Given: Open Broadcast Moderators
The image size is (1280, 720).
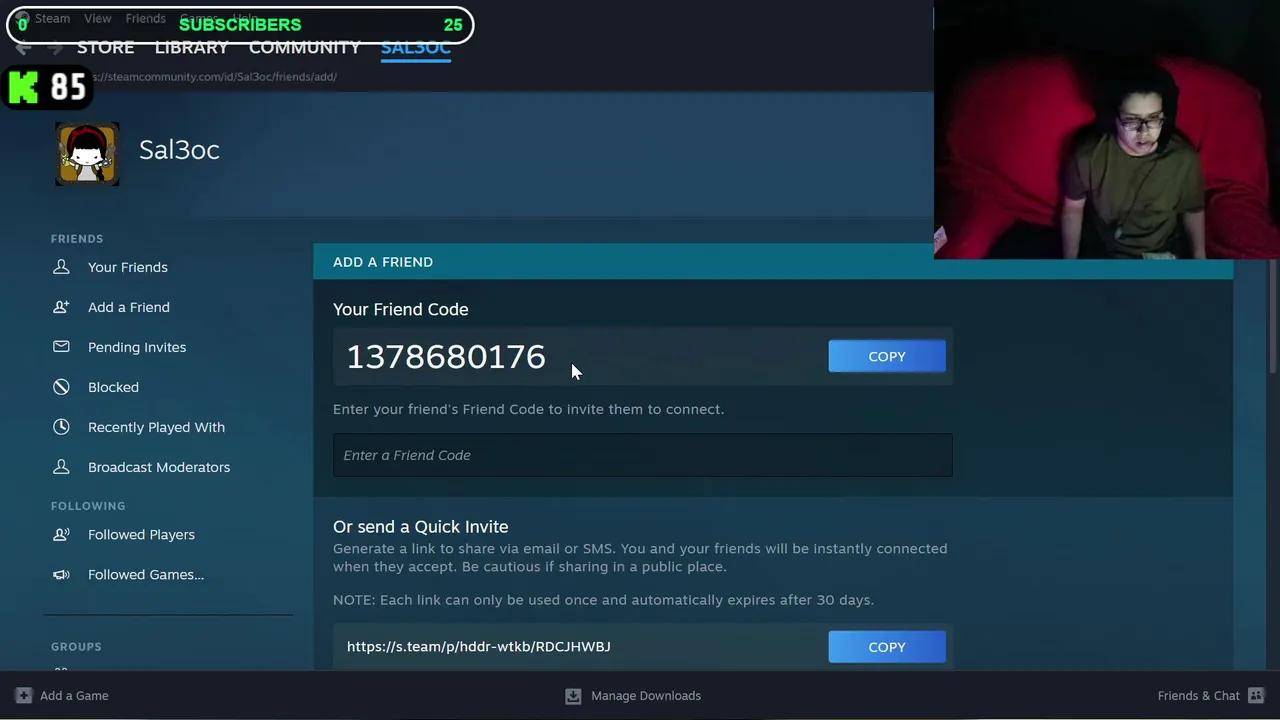Looking at the screenshot, I should [159, 467].
